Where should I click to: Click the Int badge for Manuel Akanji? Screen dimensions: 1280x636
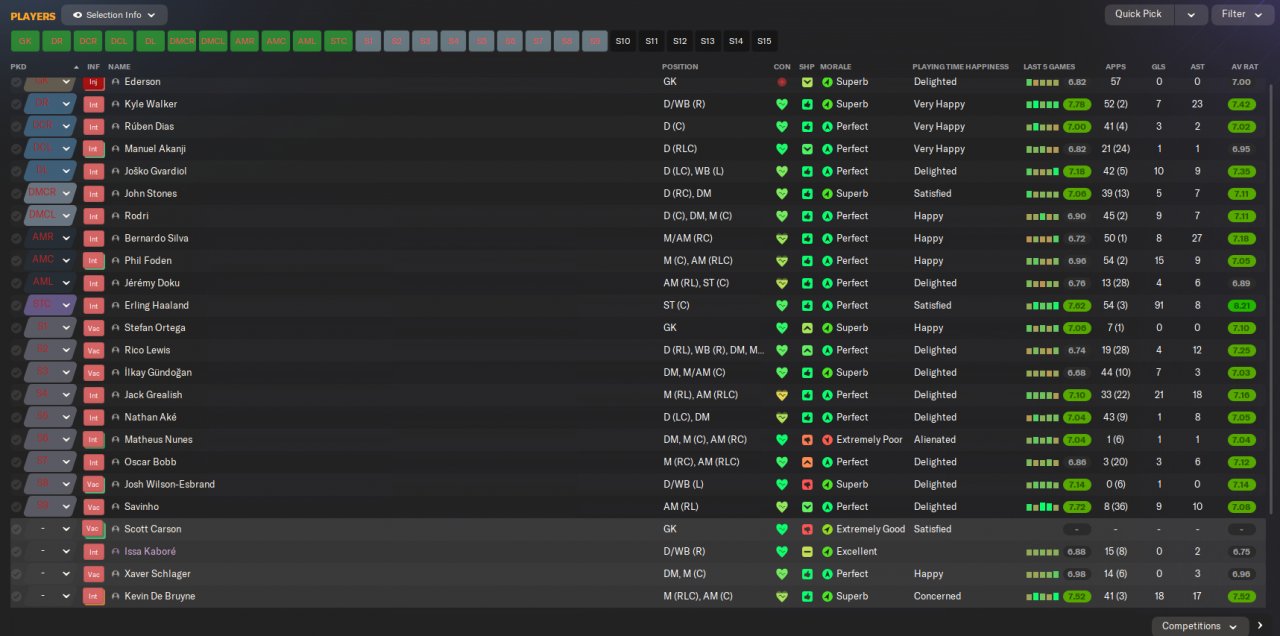94,149
